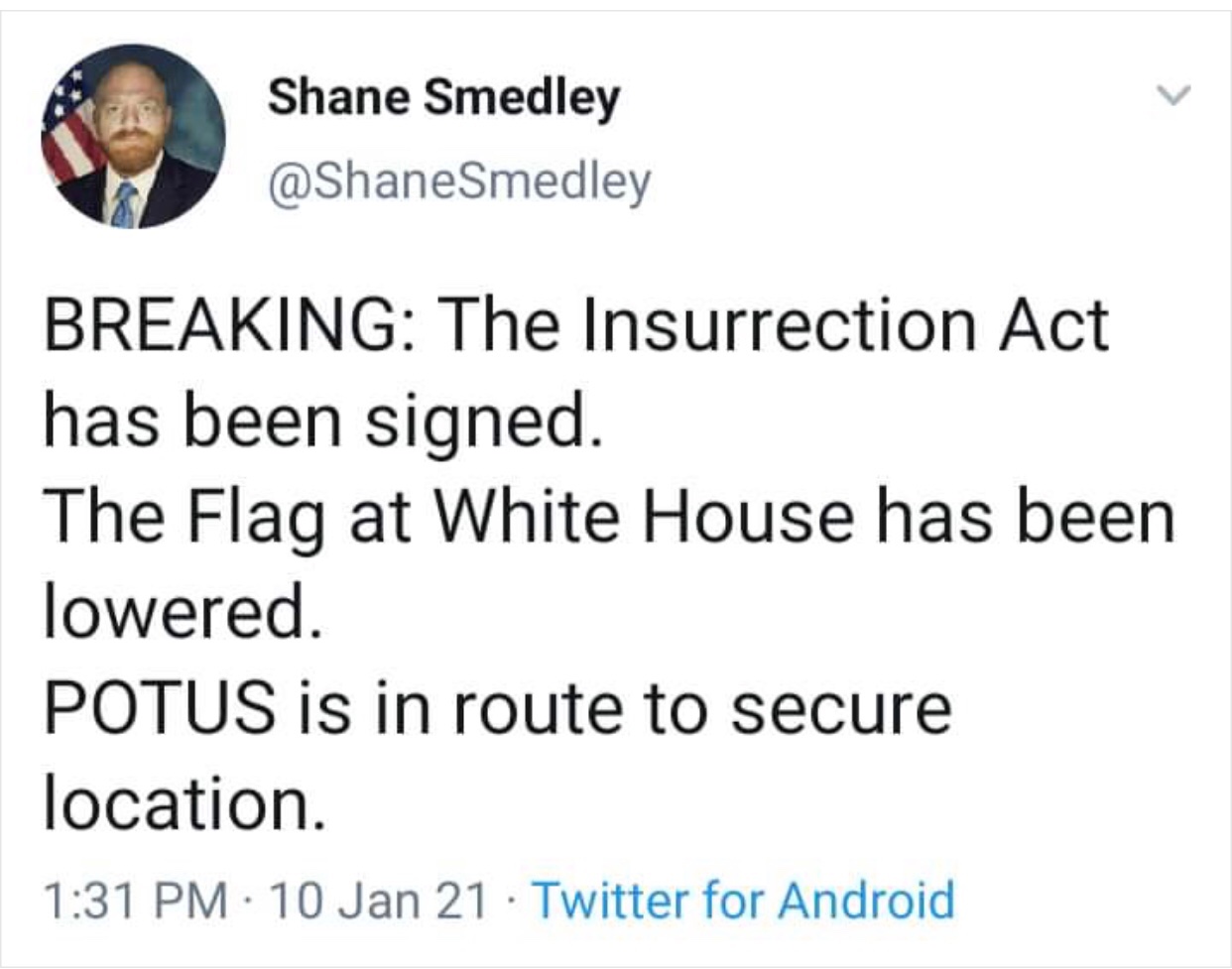Image resolution: width=1232 pixels, height=969 pixels.
Task: Open the @ShaneSmedley handle link
Action: [x=459, y=182]
